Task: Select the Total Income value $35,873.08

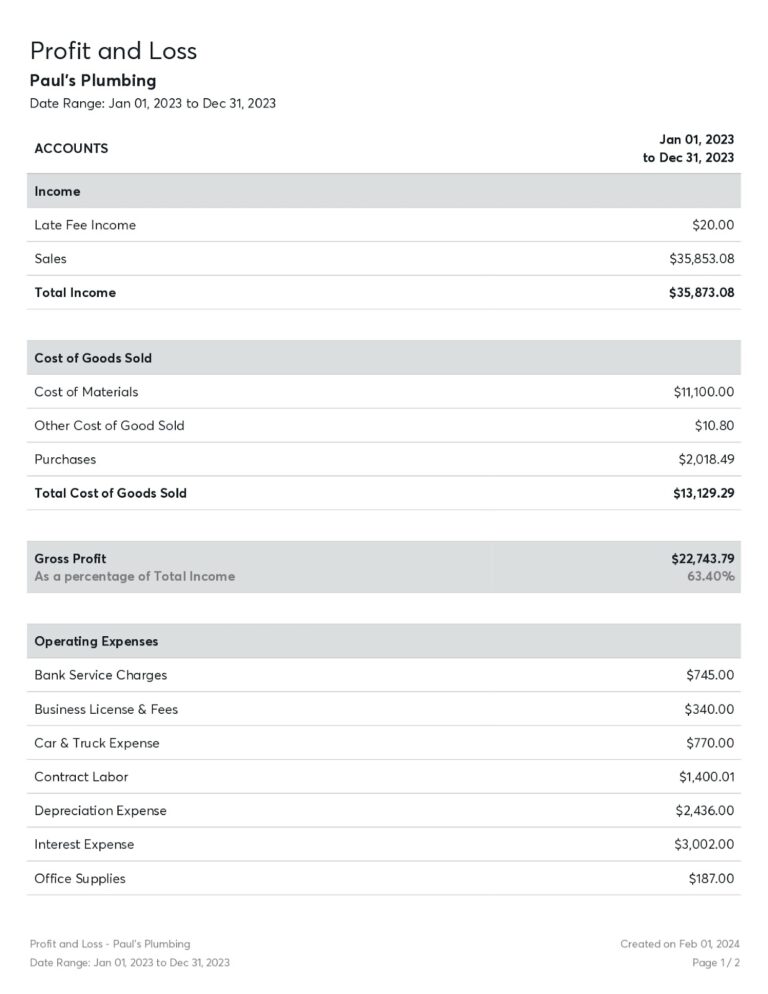Action: (701, 293)
